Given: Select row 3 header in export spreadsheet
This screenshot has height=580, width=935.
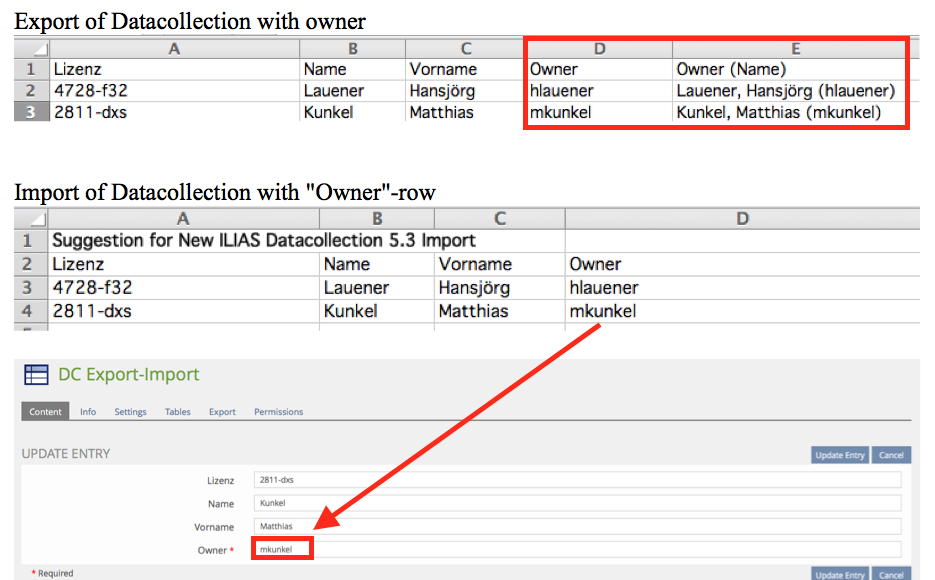Looking at the screenshot, I should coord(32,112).
